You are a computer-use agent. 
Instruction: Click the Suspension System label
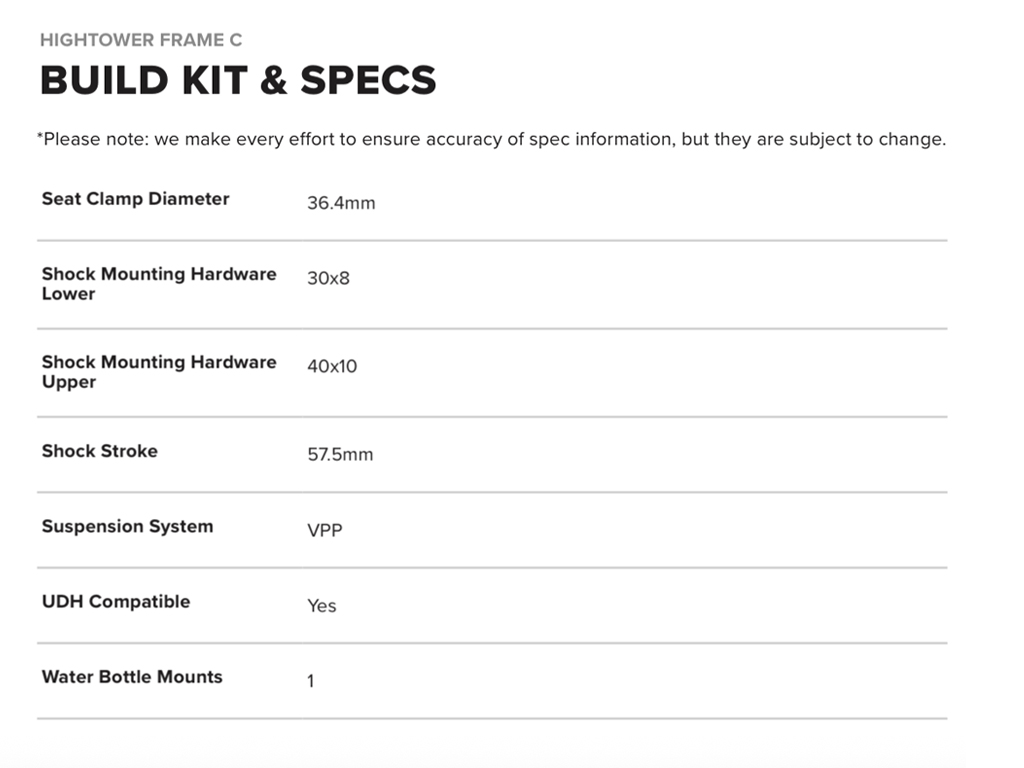click(127, 526)
